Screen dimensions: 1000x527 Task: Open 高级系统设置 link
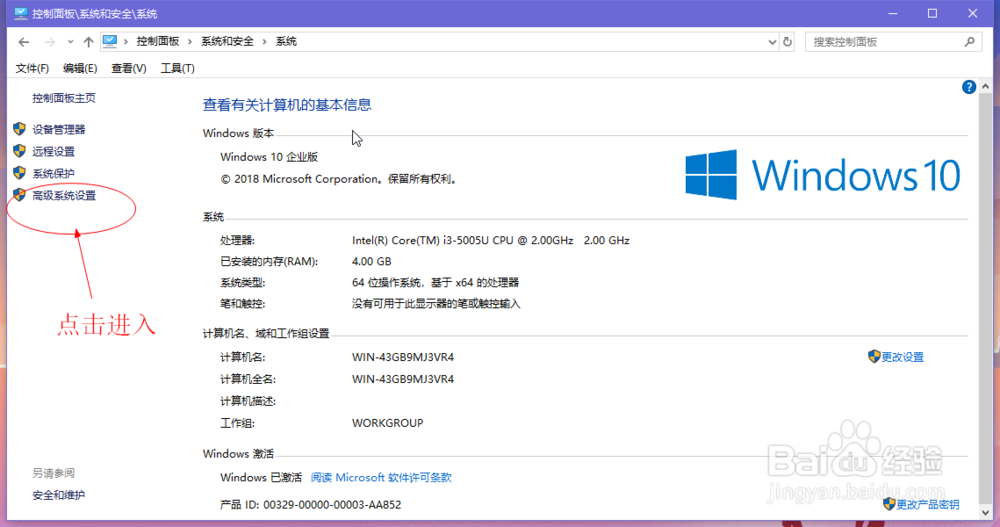click(64, 196)
